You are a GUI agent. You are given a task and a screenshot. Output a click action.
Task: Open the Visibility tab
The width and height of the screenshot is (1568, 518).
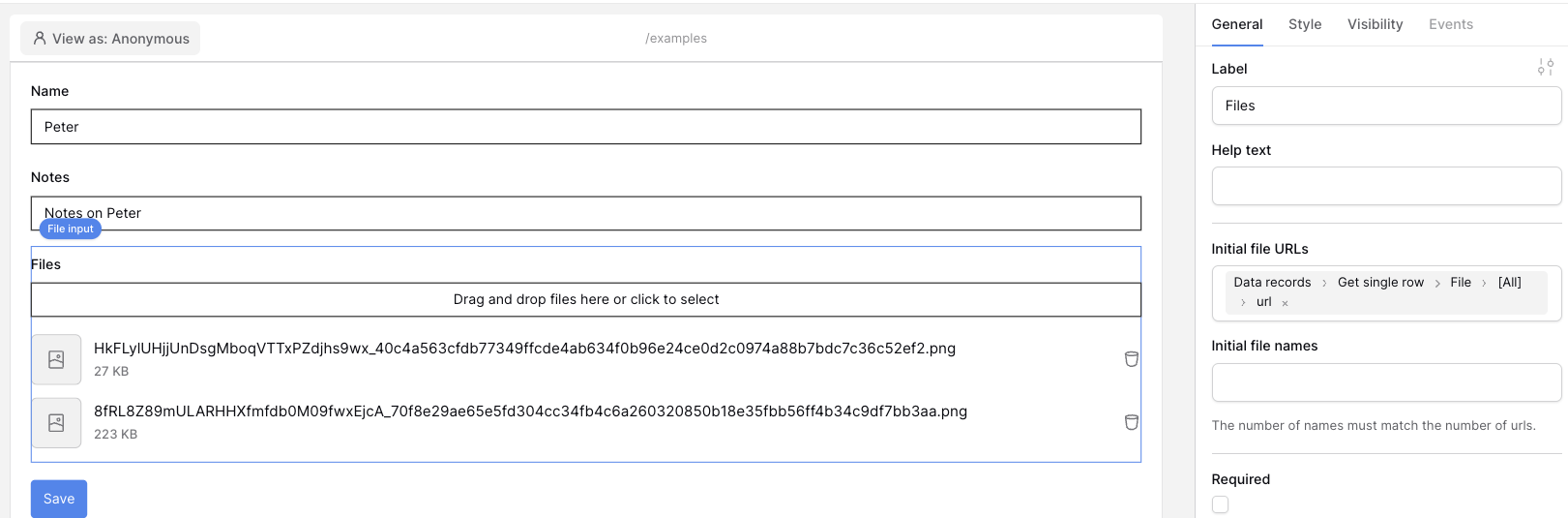[x=1375, y=24]
